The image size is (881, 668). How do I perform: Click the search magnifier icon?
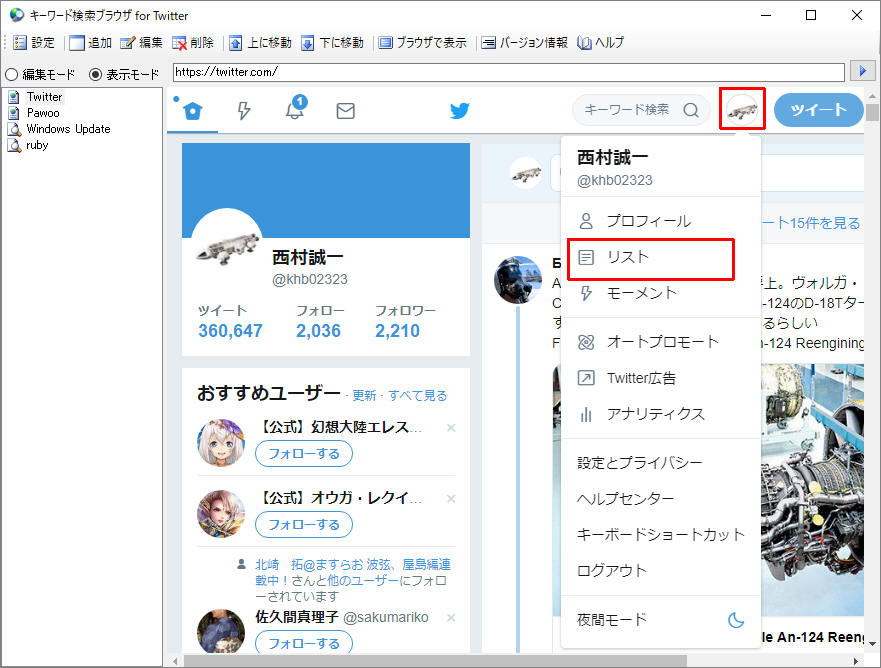(x=691, y=110)
